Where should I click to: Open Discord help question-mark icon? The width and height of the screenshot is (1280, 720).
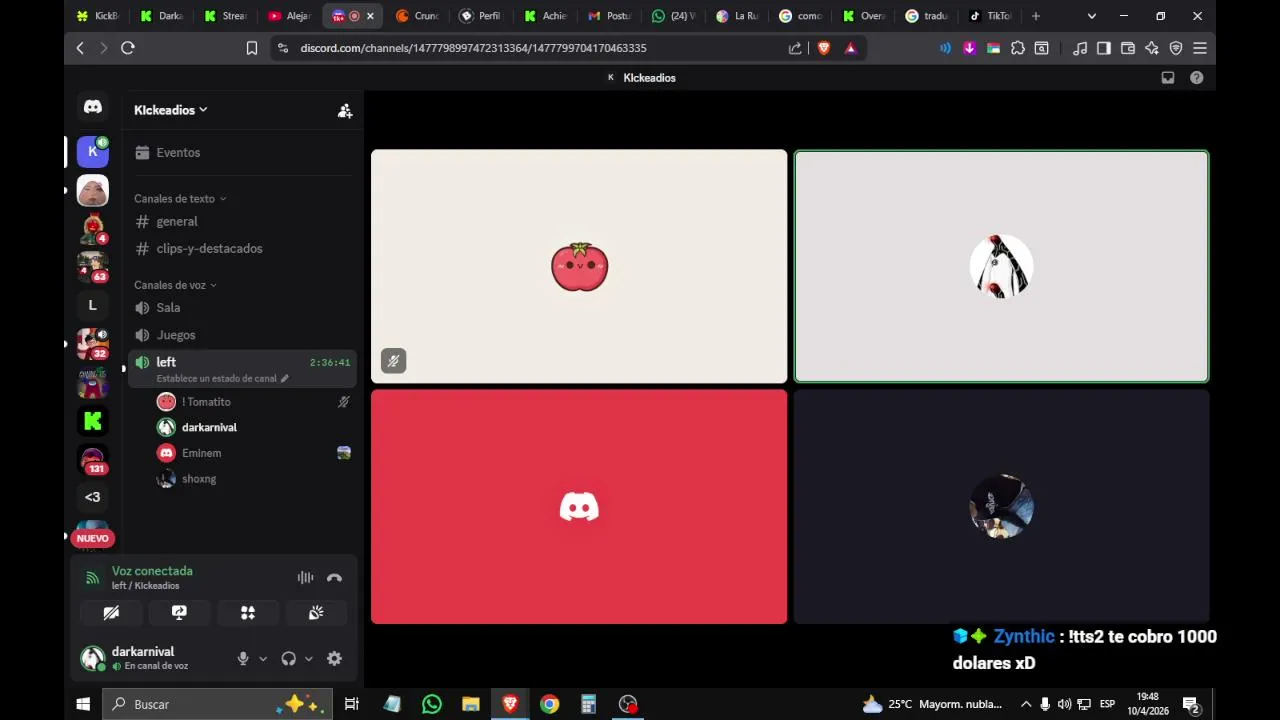tap(1196, 78)
